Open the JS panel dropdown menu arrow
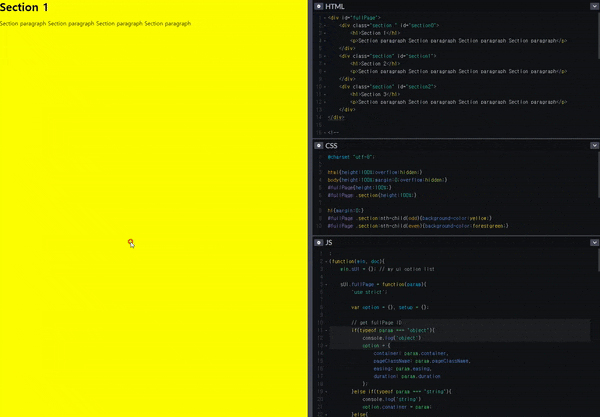The image size is (600, 417). 594,243
